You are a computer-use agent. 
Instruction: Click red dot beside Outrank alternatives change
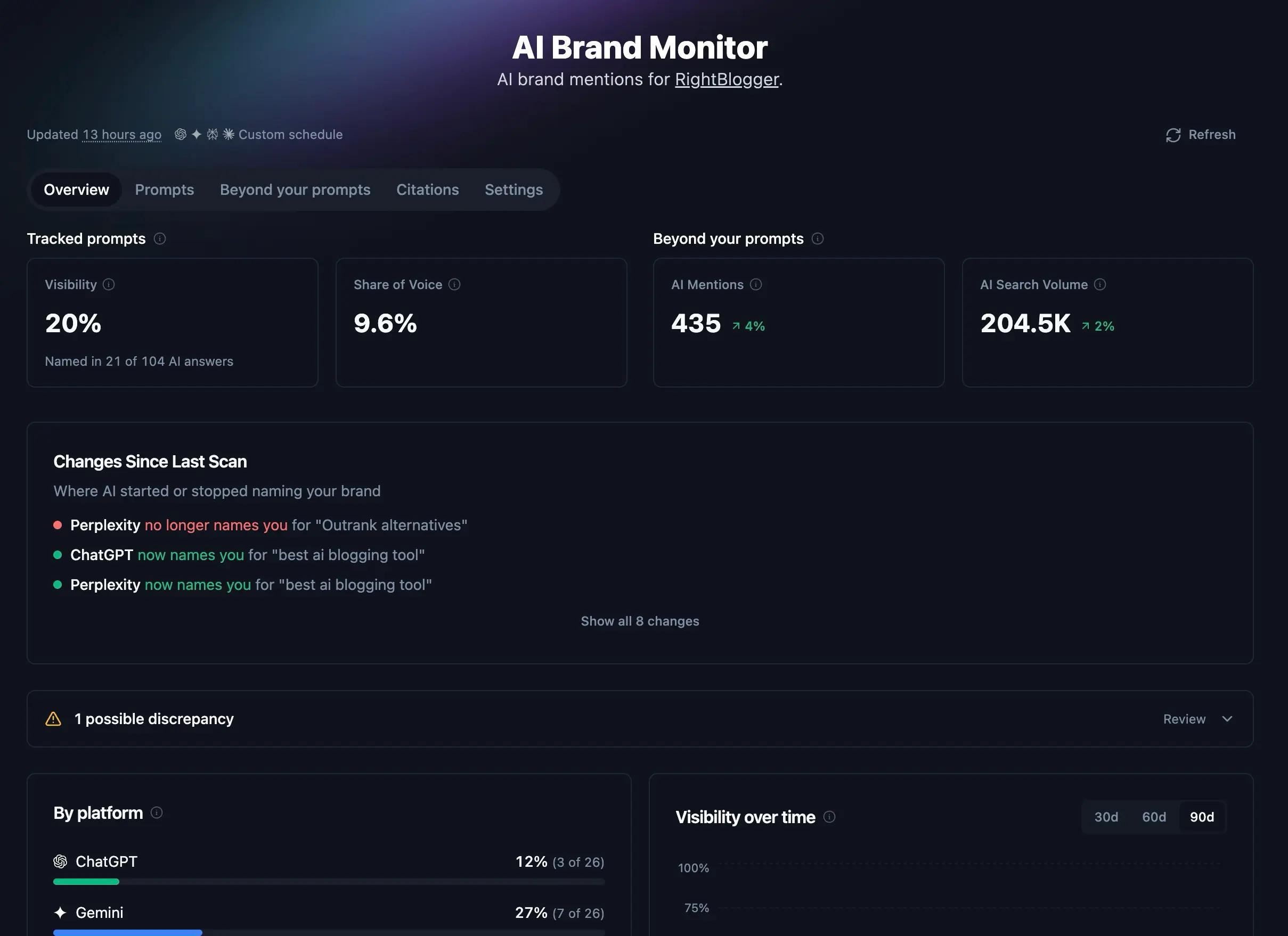point(58,525)
